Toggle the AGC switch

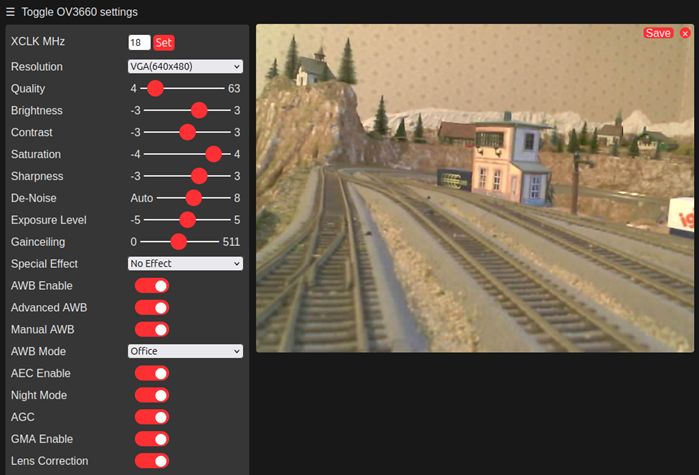tap(151, 418)
